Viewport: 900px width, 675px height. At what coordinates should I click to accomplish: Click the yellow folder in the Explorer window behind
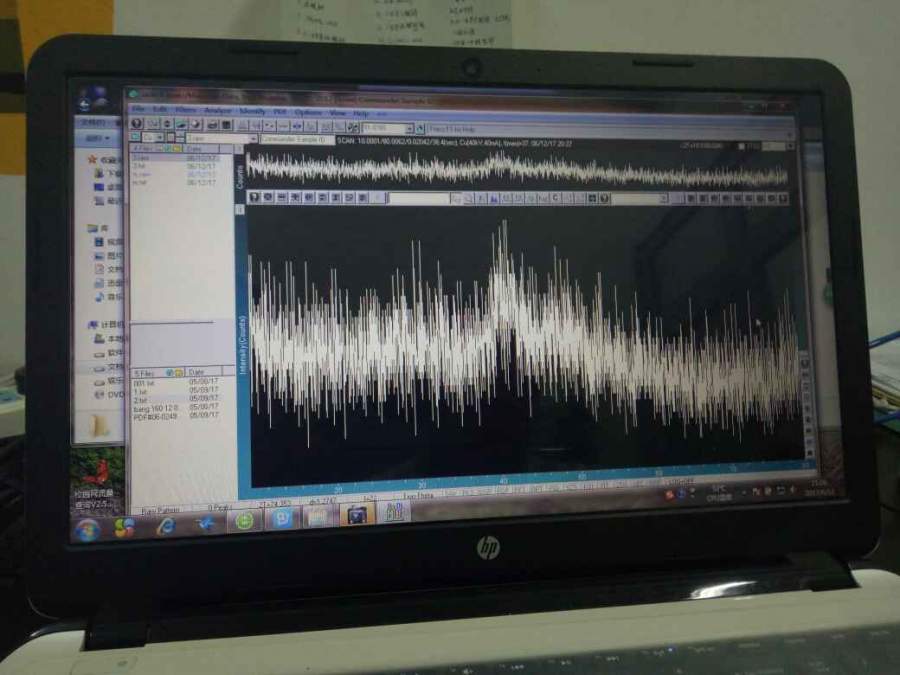tap(100, 426)
